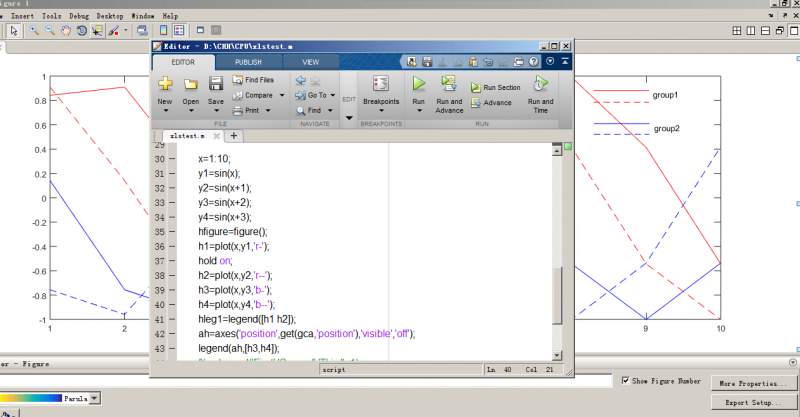Open the Editor Help question mark icon
Screen dimensions: 800x417
click(x=533, y=62)
